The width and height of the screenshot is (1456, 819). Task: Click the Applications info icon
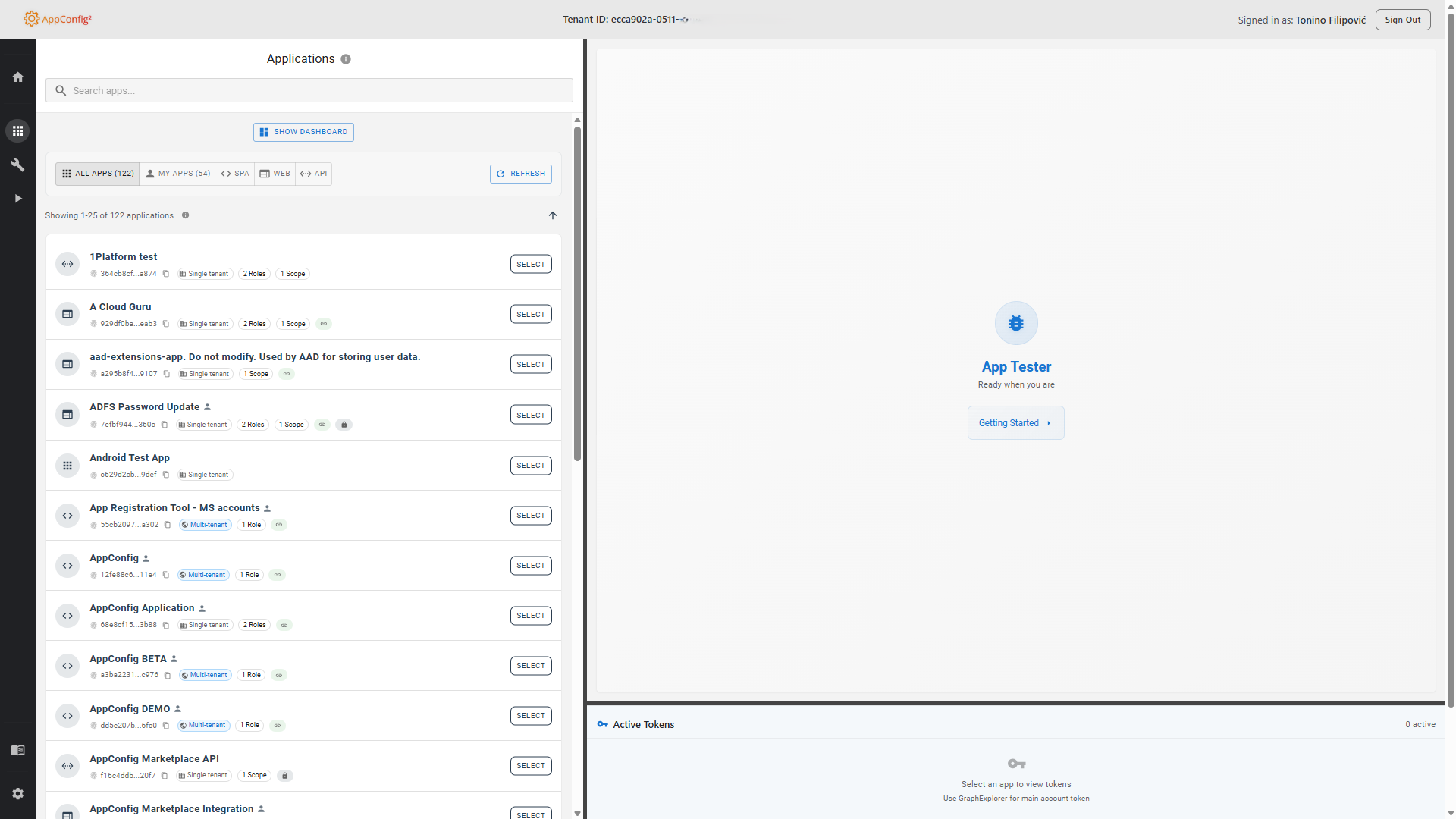pos(346,59)
